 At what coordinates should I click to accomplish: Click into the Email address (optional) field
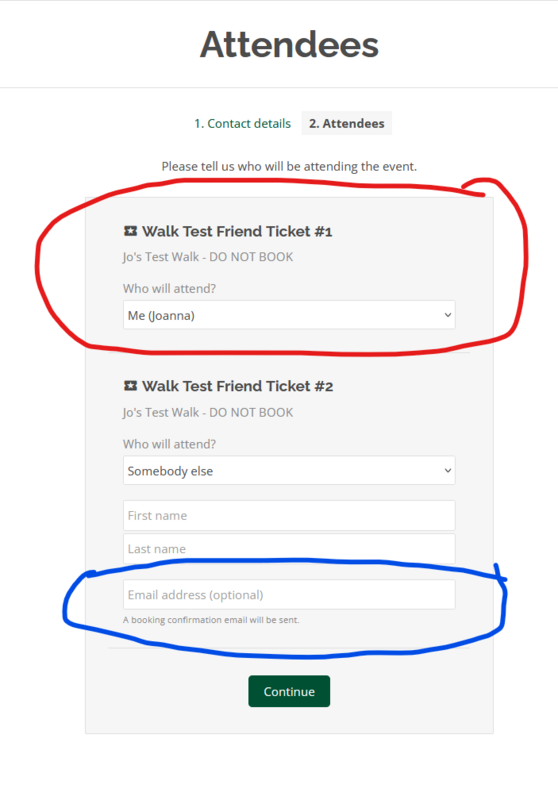coord(289,594)
